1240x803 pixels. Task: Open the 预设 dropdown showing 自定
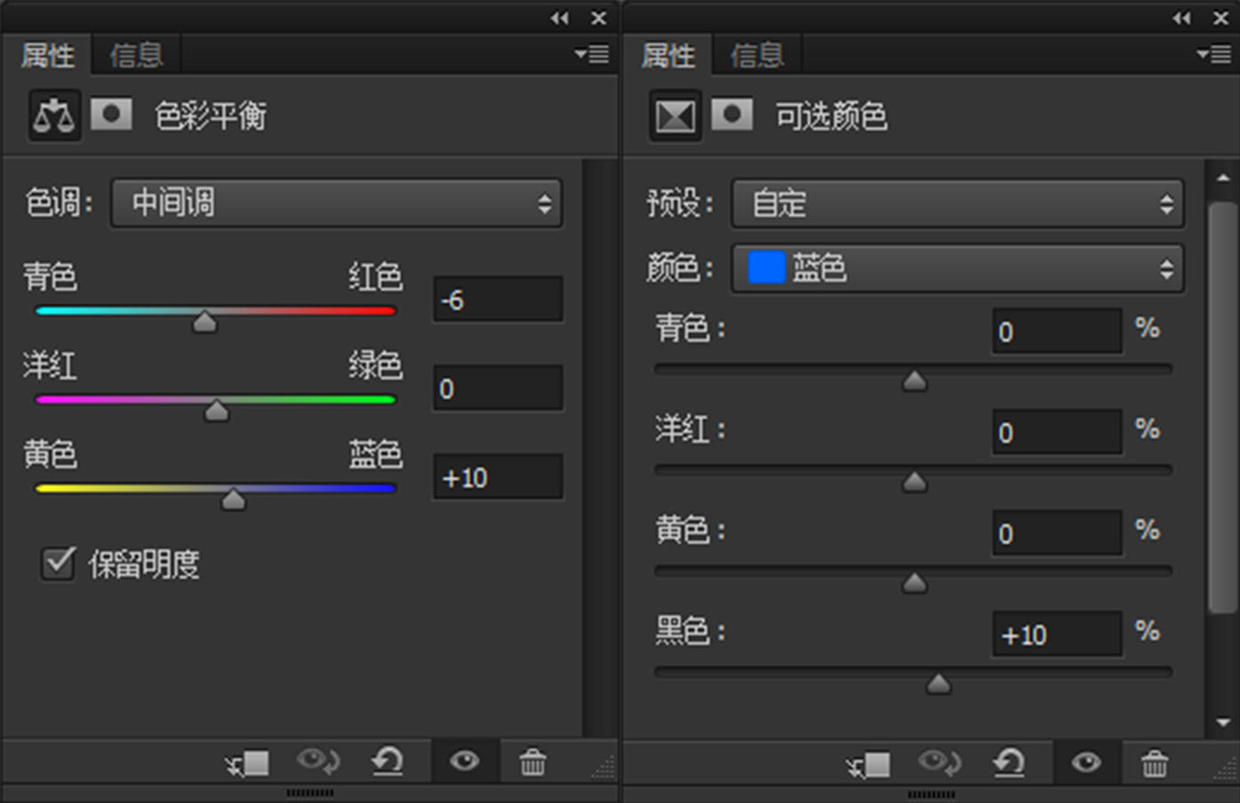click(x=957, y=204)
